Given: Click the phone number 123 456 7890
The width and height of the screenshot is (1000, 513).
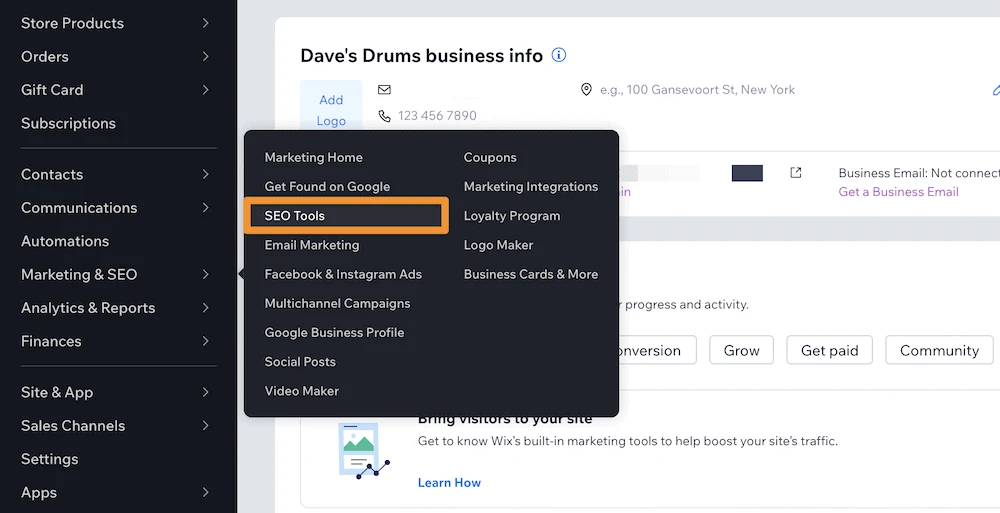Looking at the screenshot, I should click(x=437, y=115).
